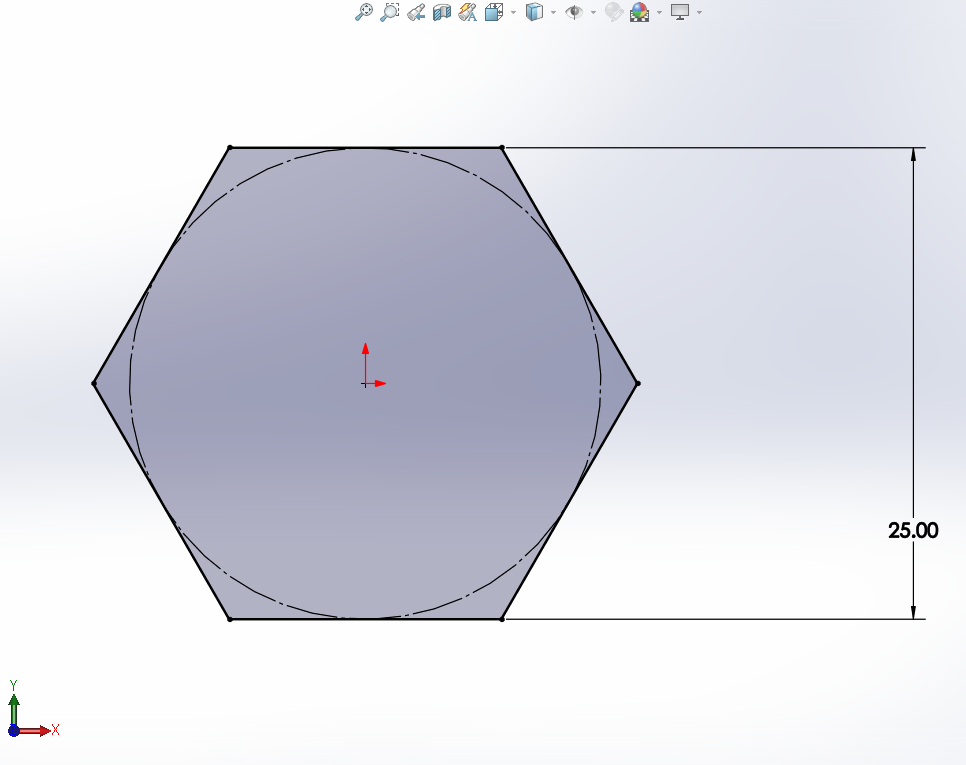Click the Zoom to Fit icon
The width and height of the screenshot is (966, 765).
363,12
